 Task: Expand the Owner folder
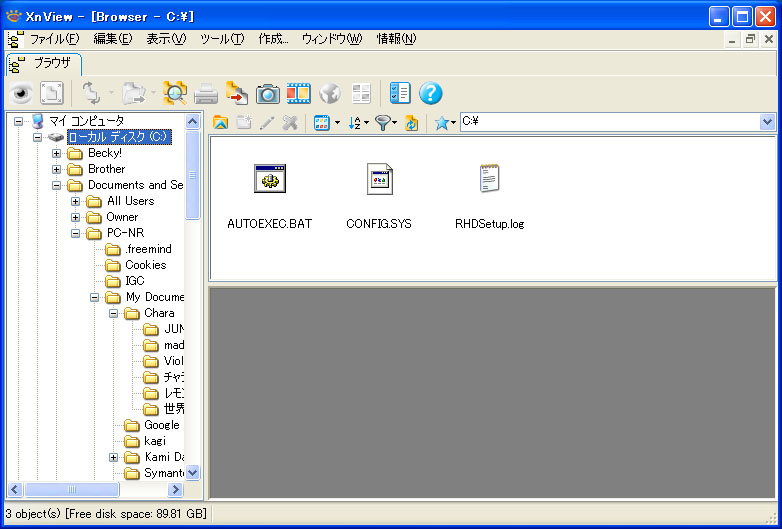coord(75,217)
